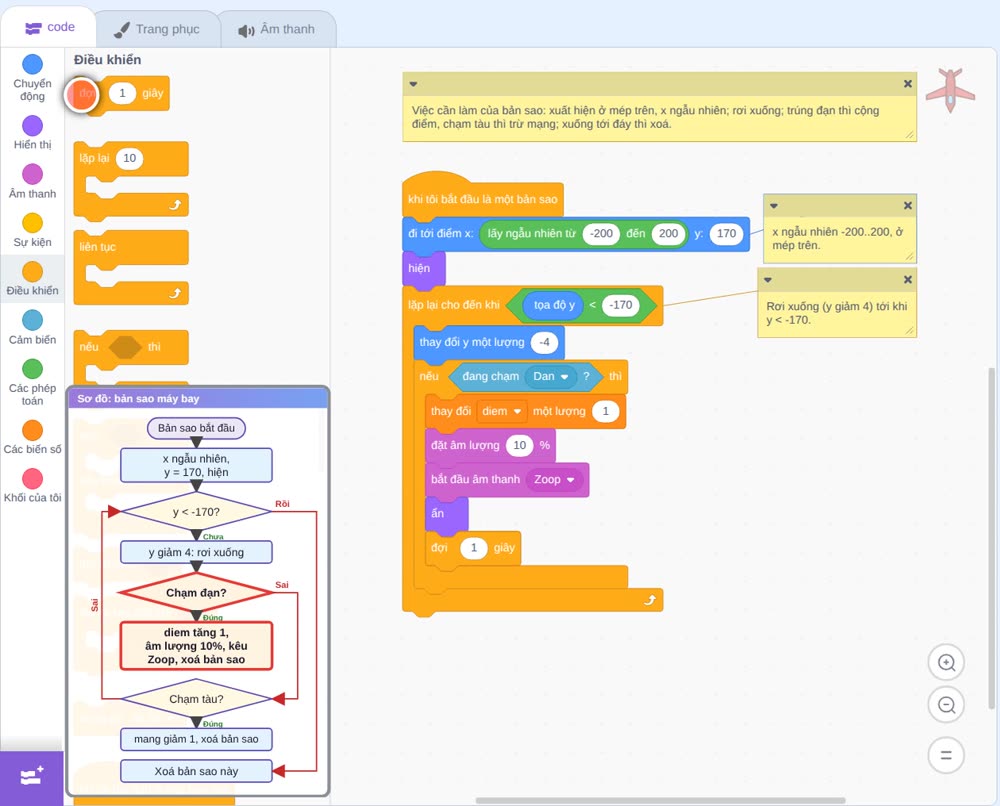Reset workspace zoom with the equals button

(x=946, y=756)
